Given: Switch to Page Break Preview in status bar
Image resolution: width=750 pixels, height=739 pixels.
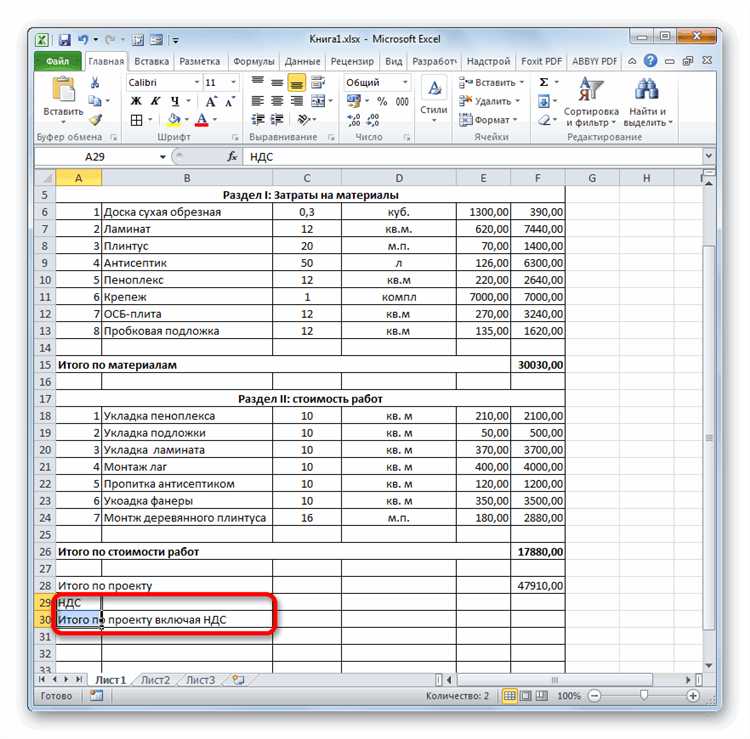Looking at the screenshot, I should click(x=541, y=695).
